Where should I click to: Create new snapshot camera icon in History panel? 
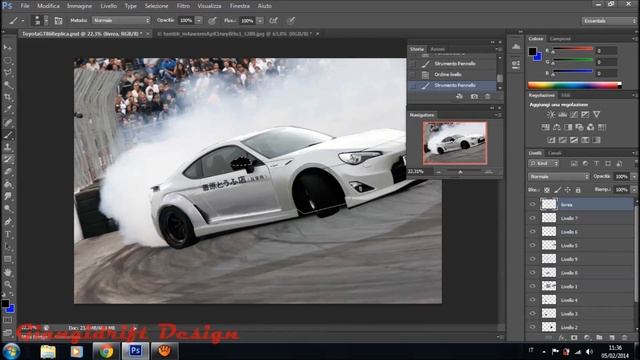tap(474, 97)
